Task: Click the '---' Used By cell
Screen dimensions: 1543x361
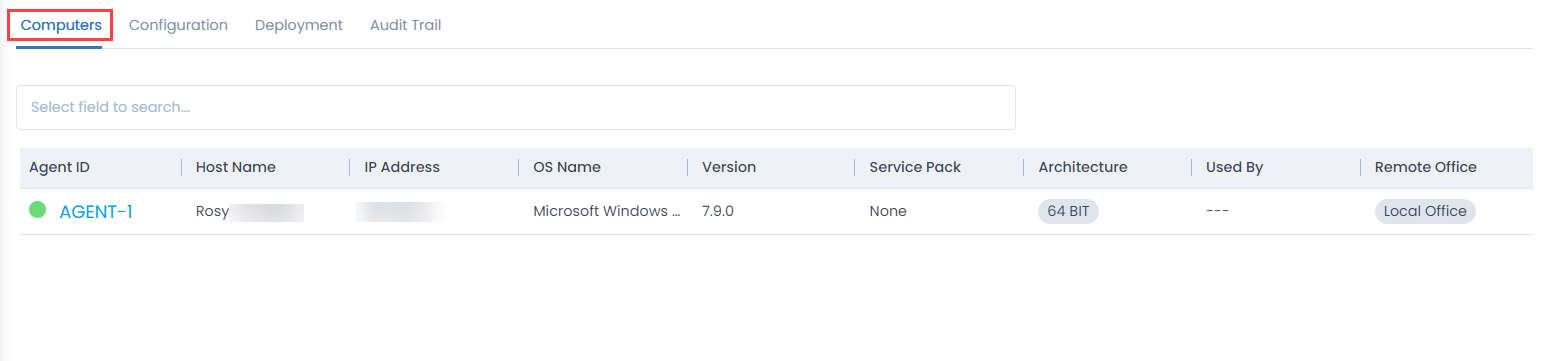Action: (x=1217, y=211)
